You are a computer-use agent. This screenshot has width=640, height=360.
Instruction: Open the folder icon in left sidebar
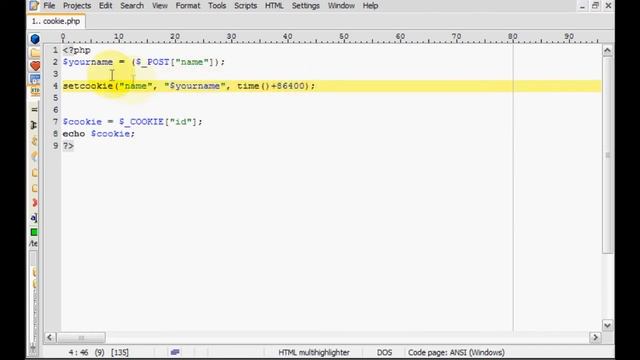pos(35,53)
